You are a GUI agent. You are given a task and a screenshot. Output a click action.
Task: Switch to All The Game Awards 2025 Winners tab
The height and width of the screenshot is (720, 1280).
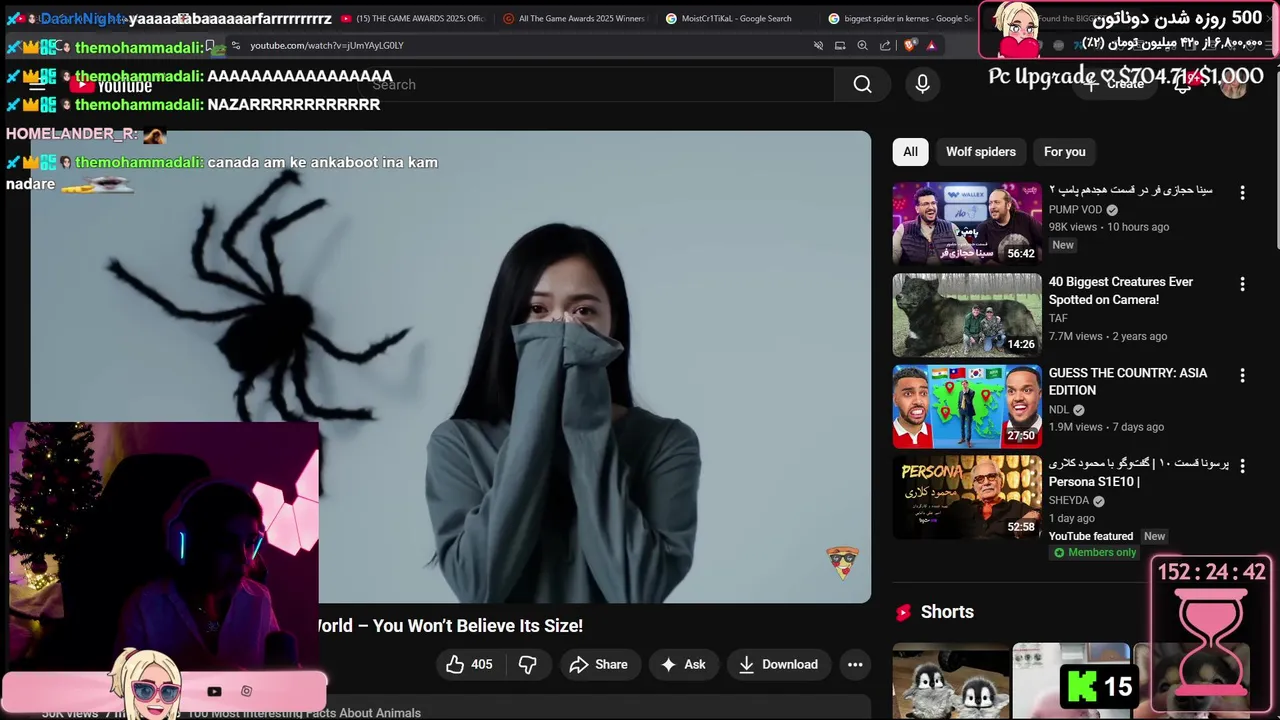coord(574,18)
